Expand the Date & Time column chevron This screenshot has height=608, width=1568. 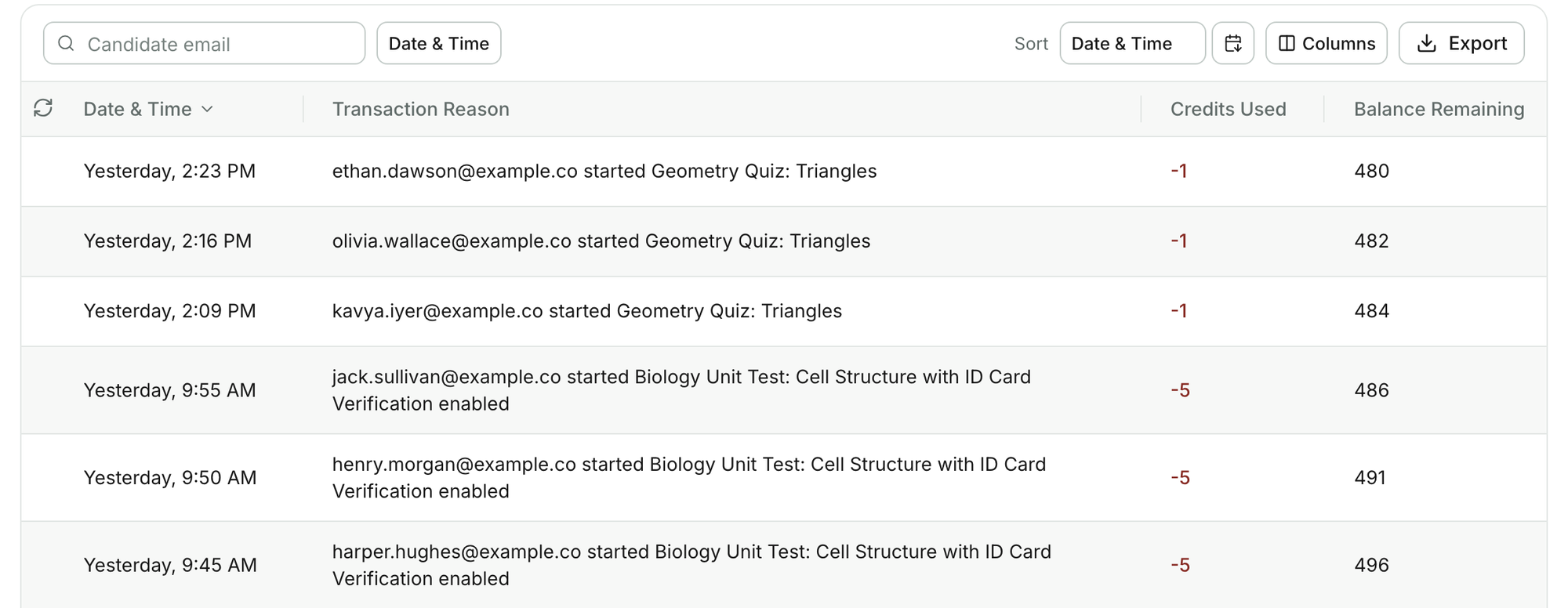pyautogui.click(x=207, y=109)
